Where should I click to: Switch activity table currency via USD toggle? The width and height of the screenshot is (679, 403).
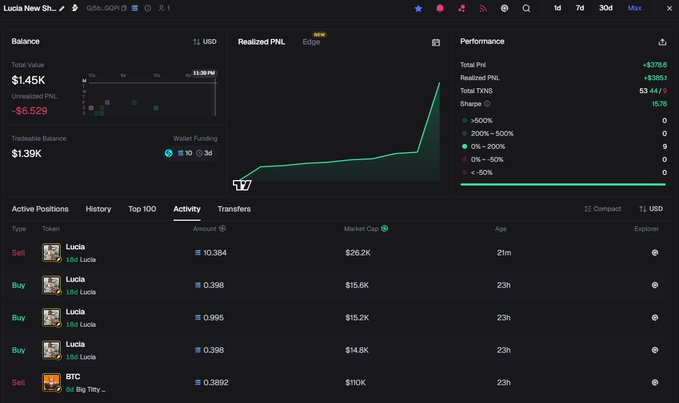[x=651, y=209]
